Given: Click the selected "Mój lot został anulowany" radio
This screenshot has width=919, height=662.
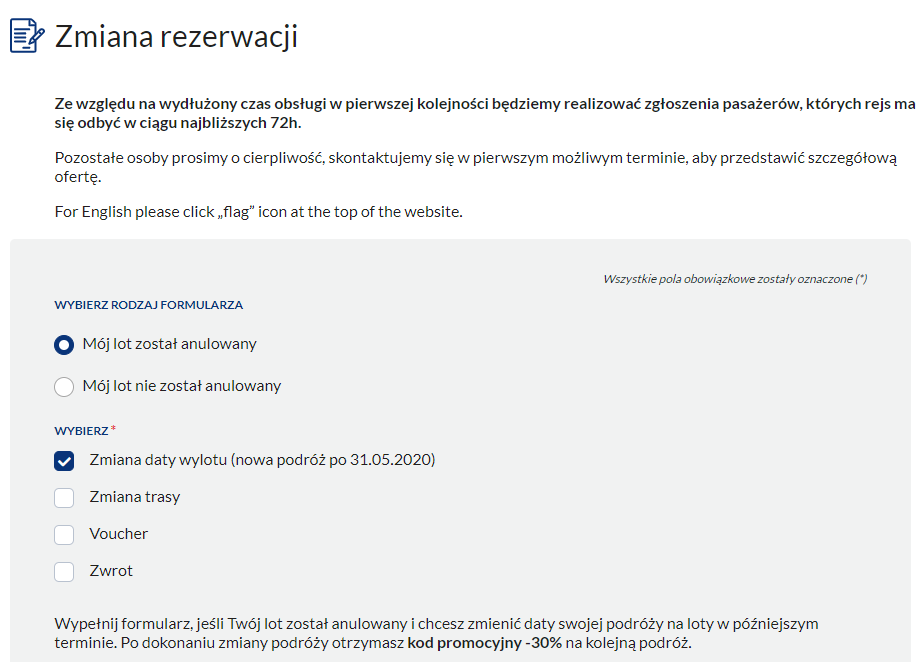Looking at the screenshot, I should tap(63, 345).
